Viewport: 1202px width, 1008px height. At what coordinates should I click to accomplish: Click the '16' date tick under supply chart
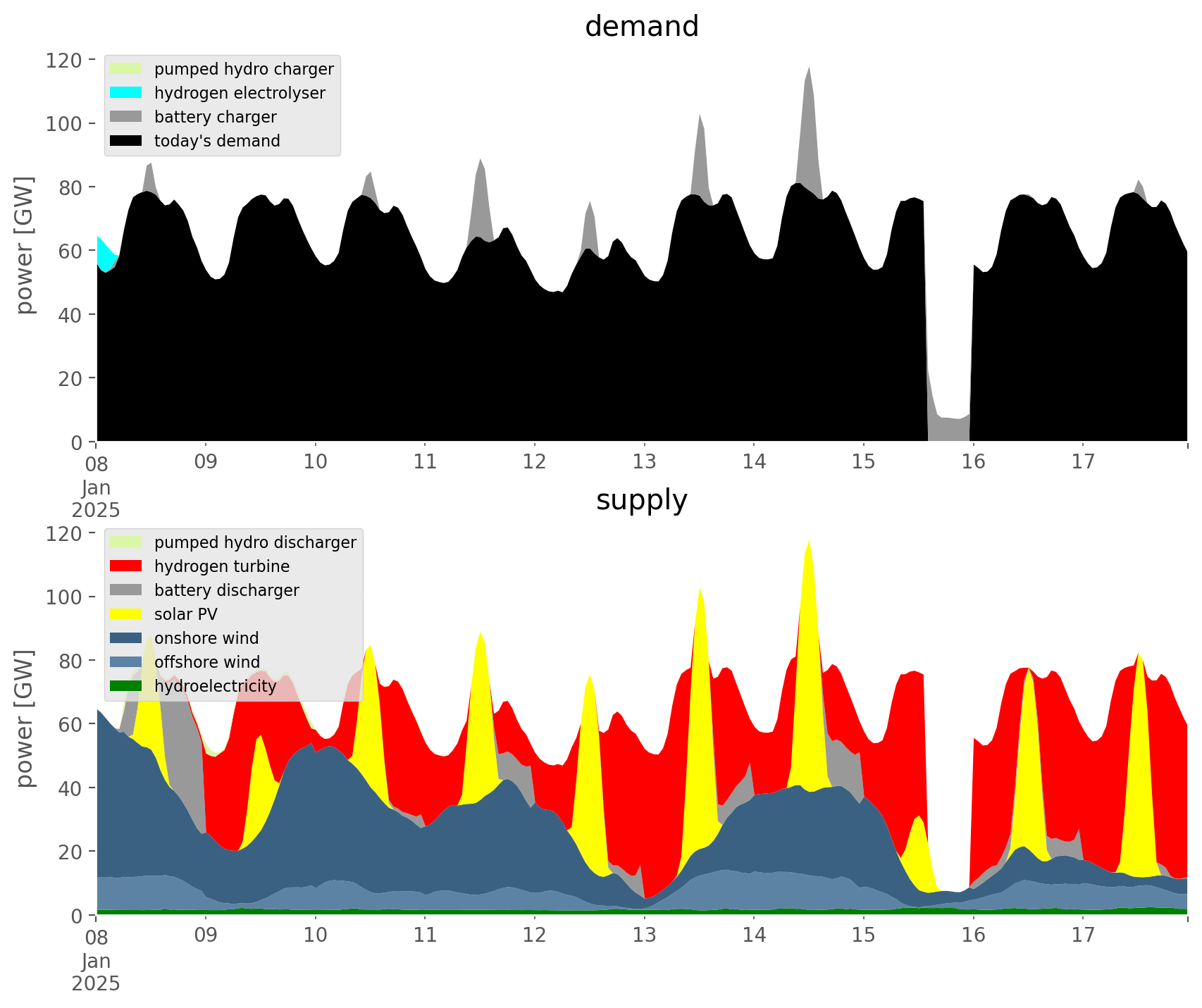coord(973,935)
